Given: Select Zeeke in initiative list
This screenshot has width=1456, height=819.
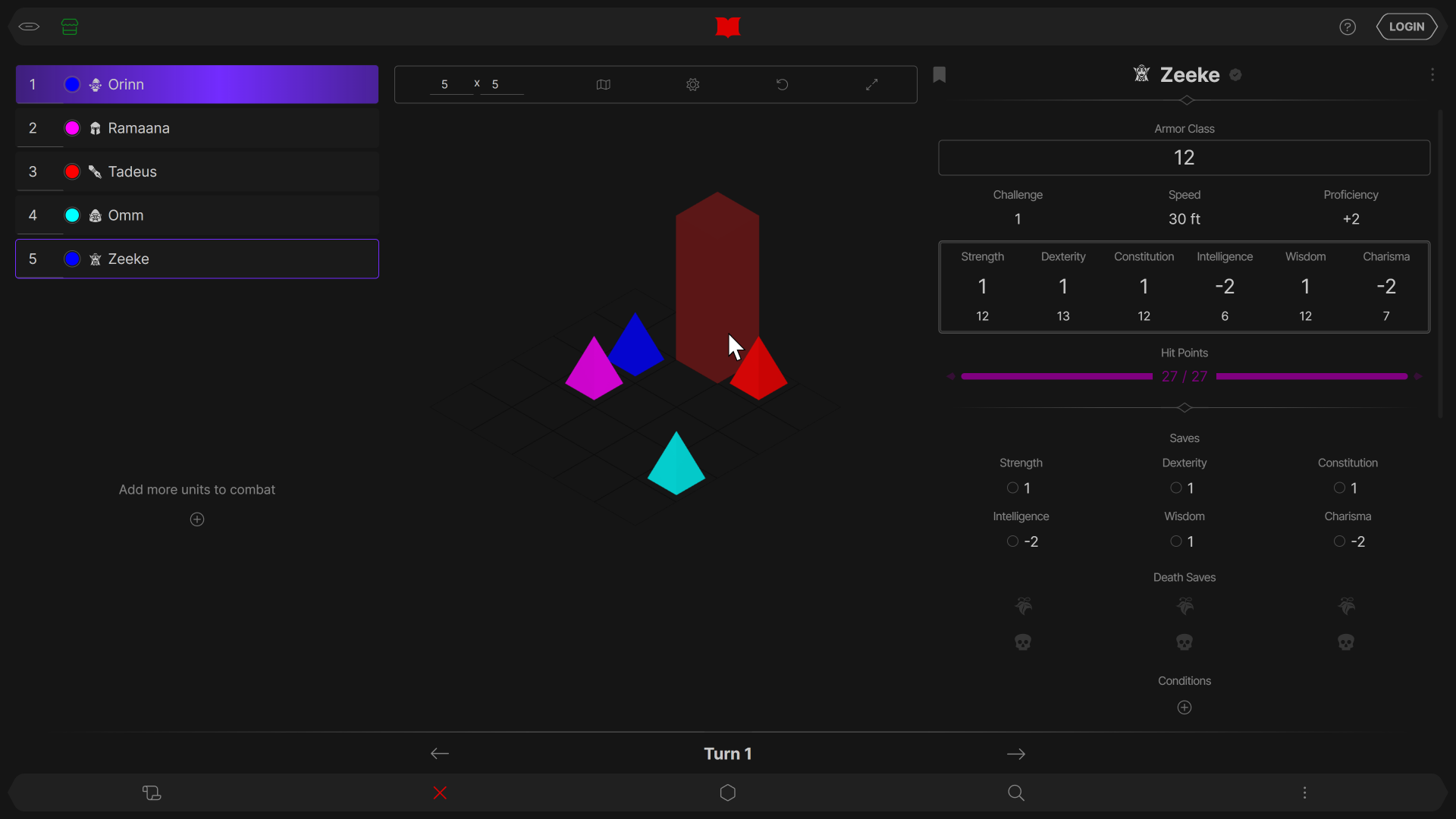Looking at the screenshot, I should click(x=197, y=259).
